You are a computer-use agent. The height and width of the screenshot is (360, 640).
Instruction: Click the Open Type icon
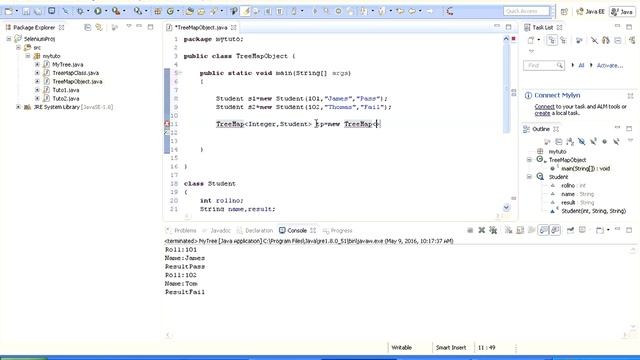pos(189,11)
